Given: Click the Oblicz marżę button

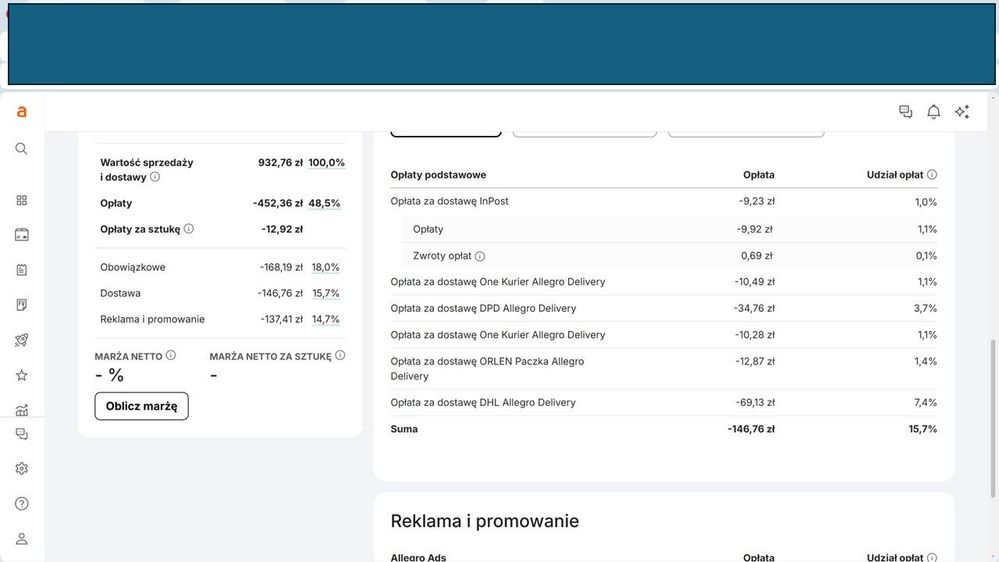Looking at the screenshot, I should point(141,406).
